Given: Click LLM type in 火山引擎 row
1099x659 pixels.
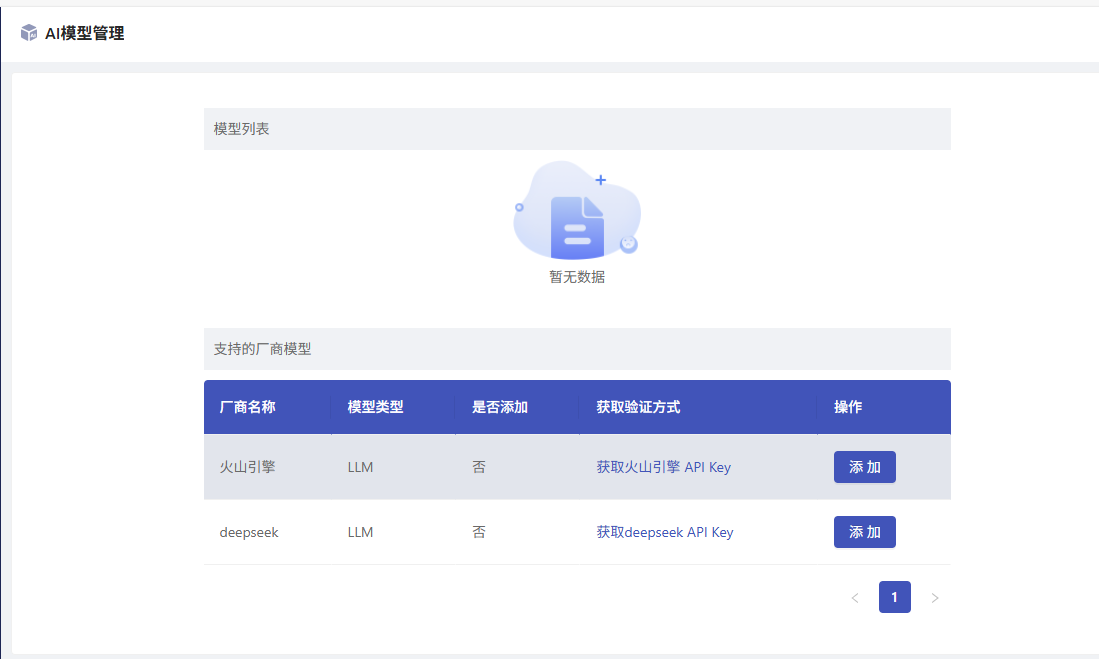Looking at the screenshot, I should click(360, 467).
